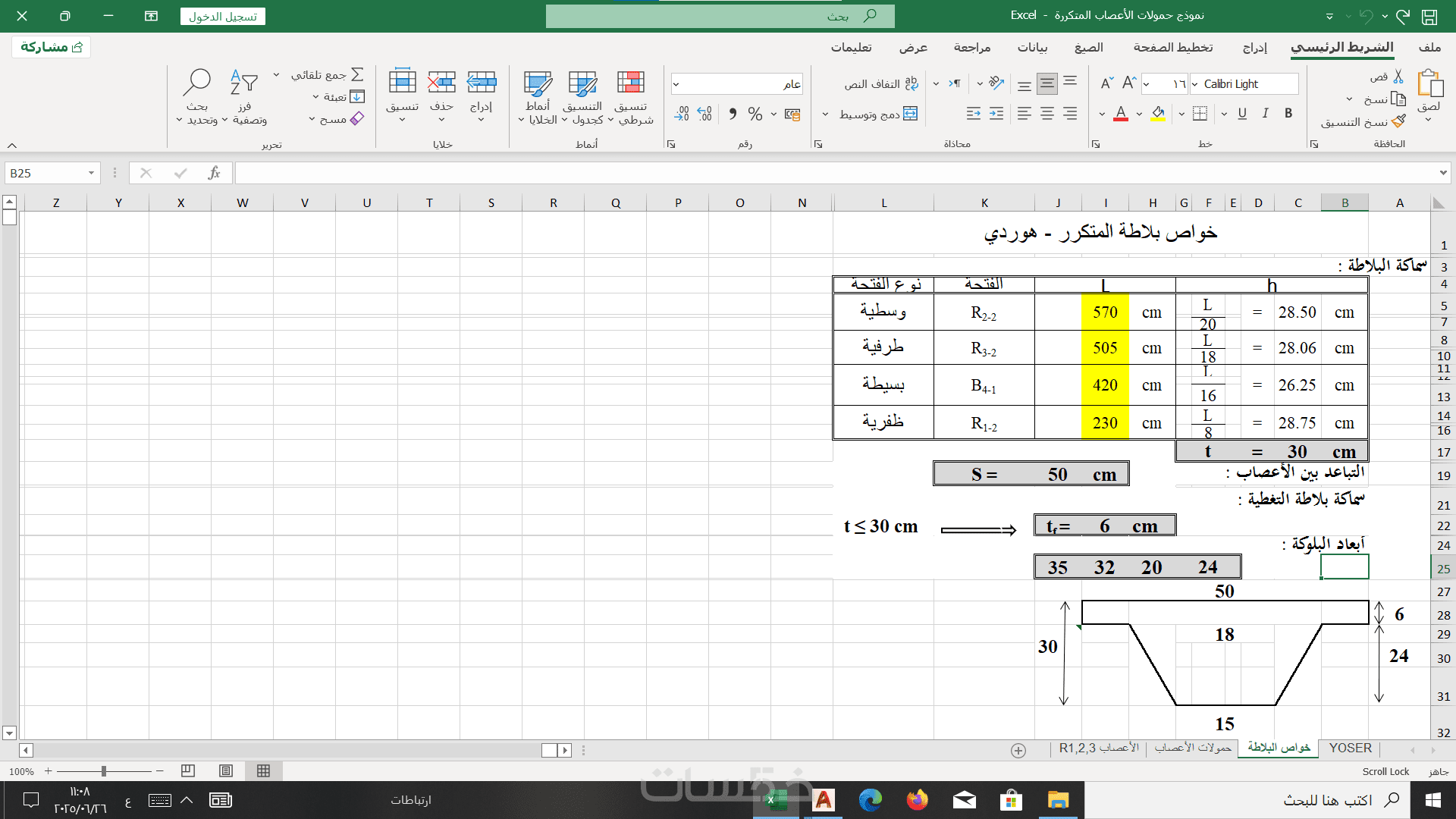Toggle Bold formatting
This screenshot has height=819, width=1456.
[1288, 114]
